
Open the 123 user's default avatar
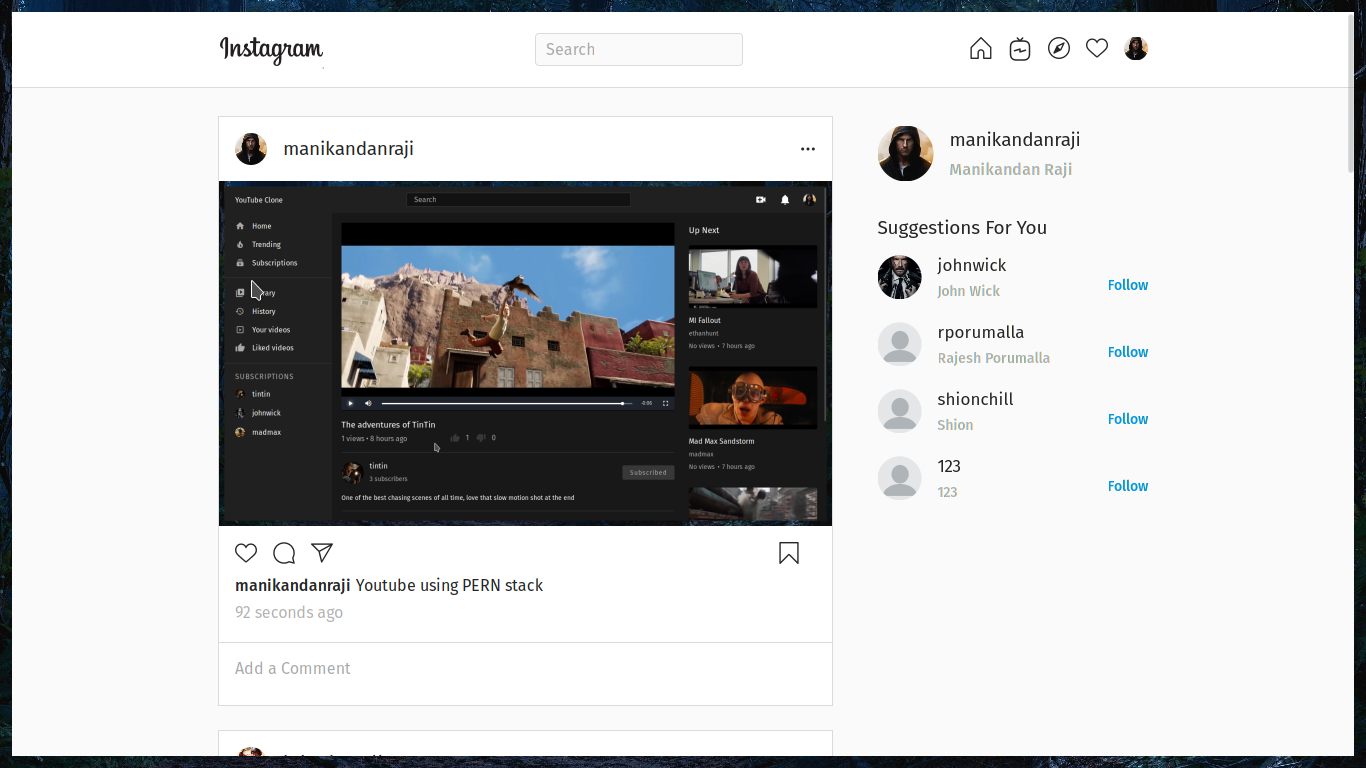click(x=900, y=478)
